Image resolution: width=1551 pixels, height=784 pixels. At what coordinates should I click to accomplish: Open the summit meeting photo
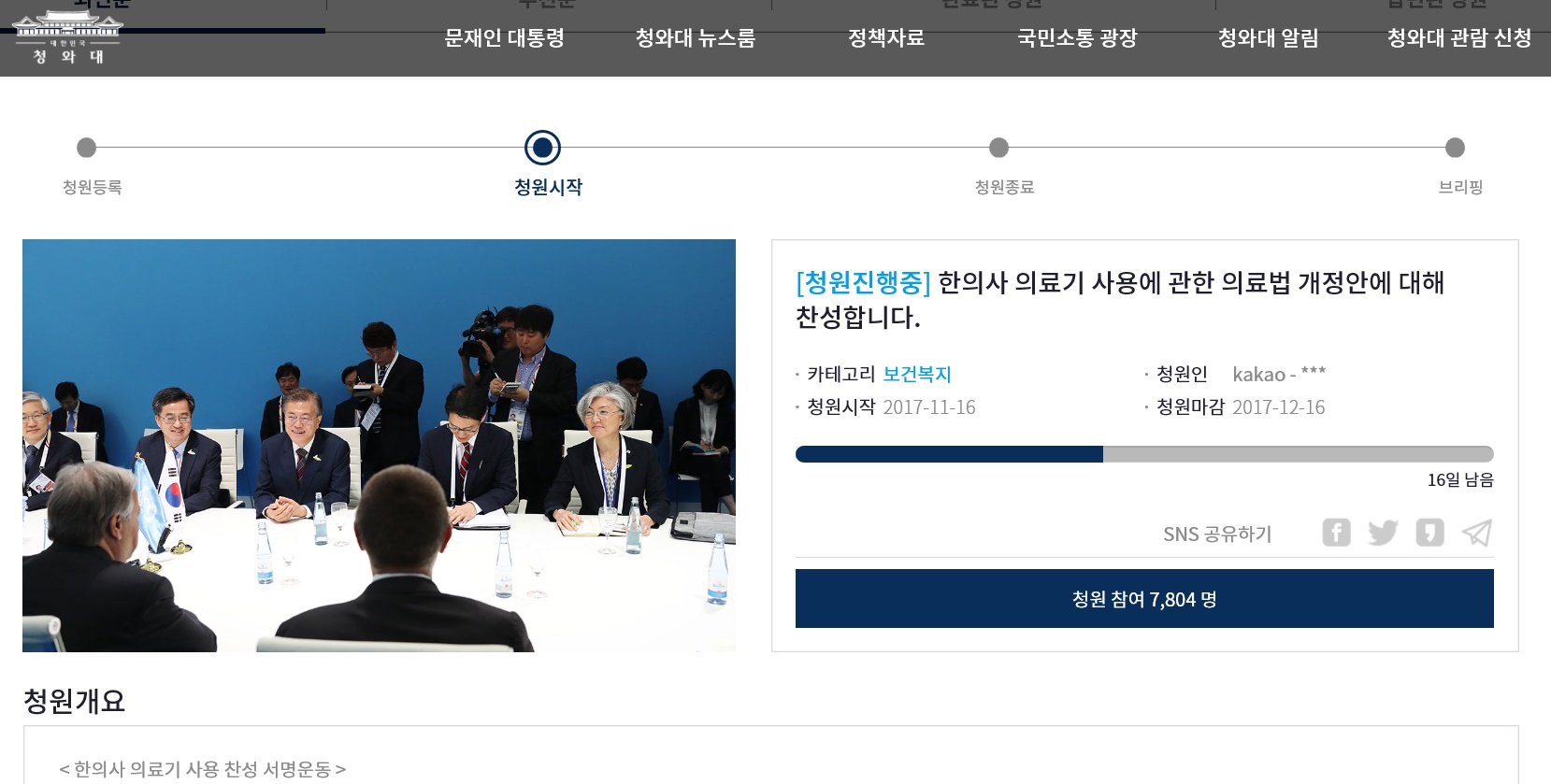tap(379, 446)
